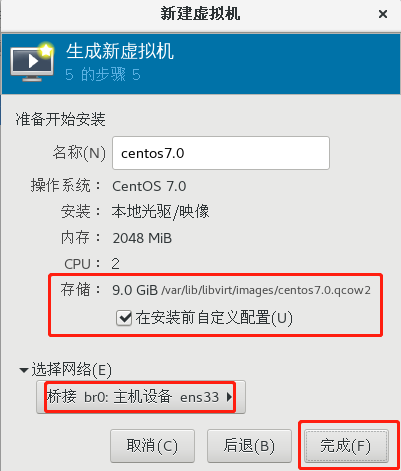401x471 pixels.
Task: Tick the customize-before-install checkbox box
Action: click(124, 318)
